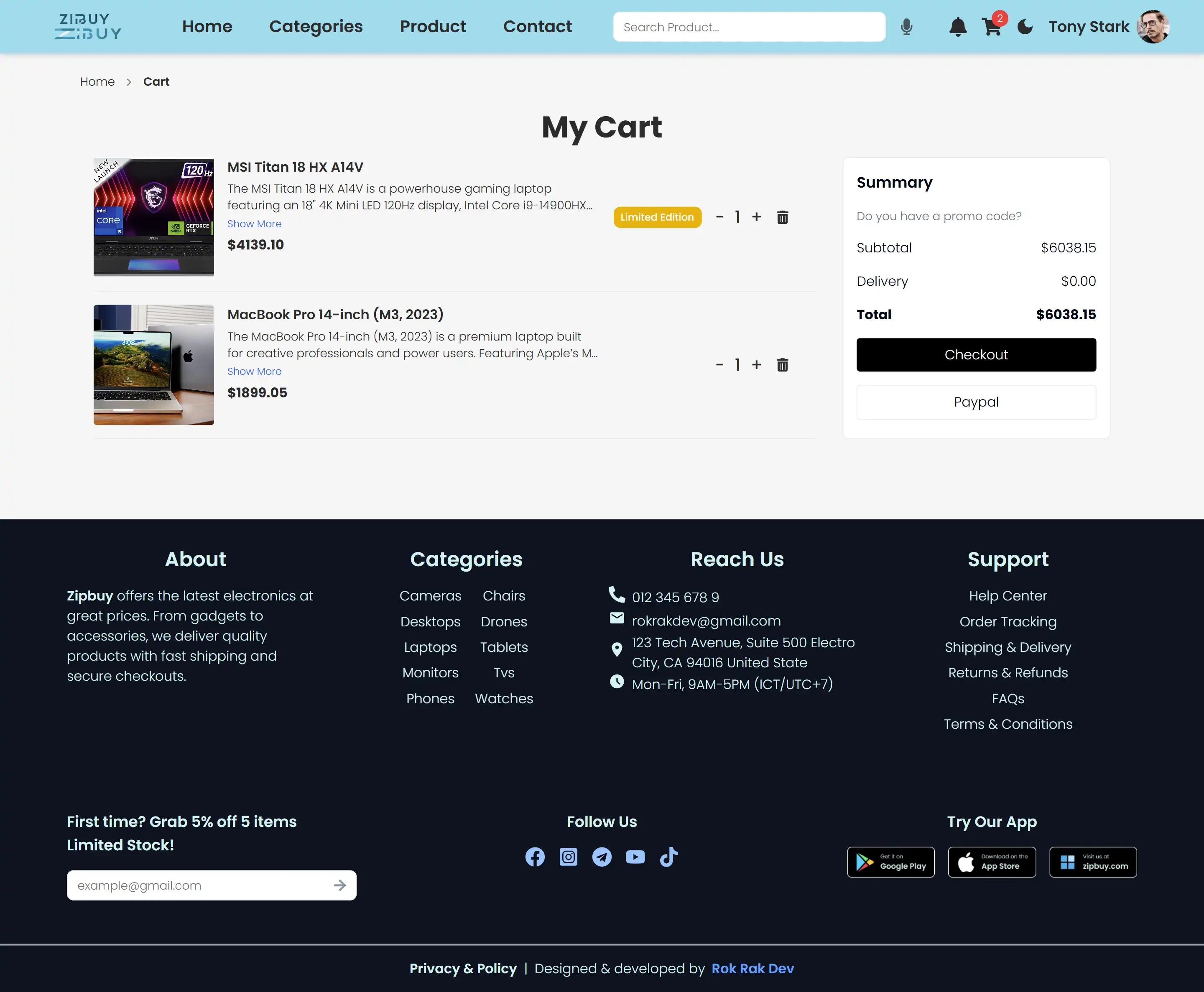1204x992 pixels.
Task: Activate voice search microphone icon
Action: click(906, 27)
